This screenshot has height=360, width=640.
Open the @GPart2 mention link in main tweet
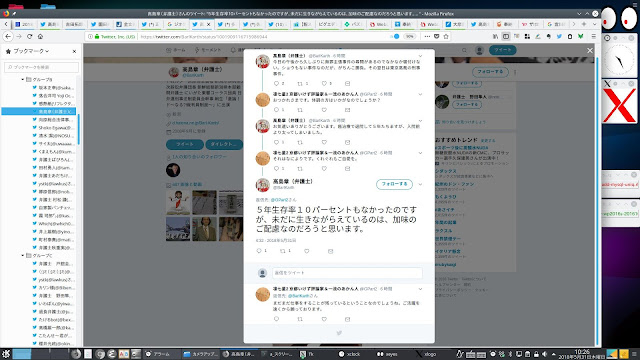(280, 200)
